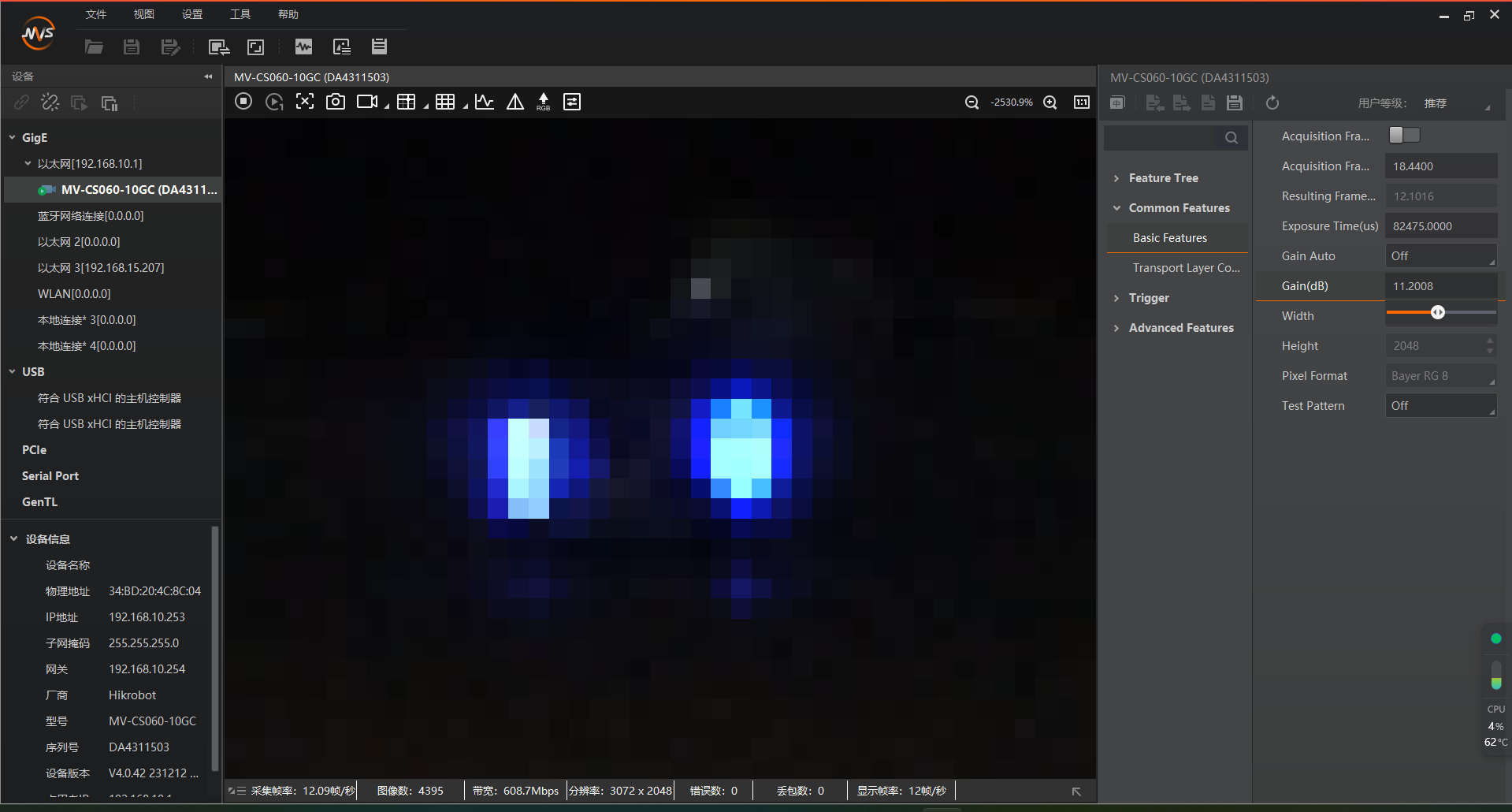This screenshot has height=812, width=1512.
Task: Zoom in on the camera image
Action: point(1050,102)
